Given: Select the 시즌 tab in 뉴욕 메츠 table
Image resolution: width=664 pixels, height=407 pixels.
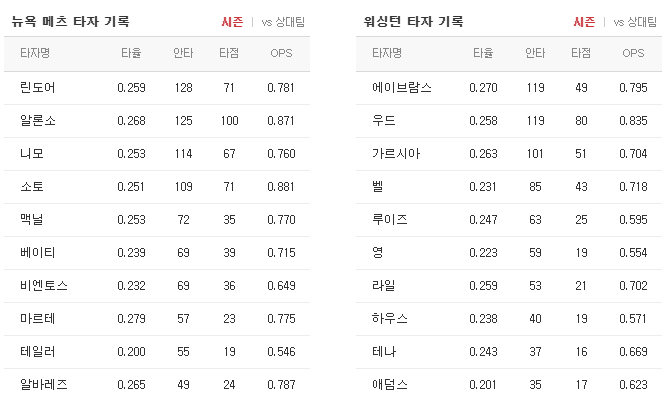Looking at the screenshot, I should tap(232, 22).
